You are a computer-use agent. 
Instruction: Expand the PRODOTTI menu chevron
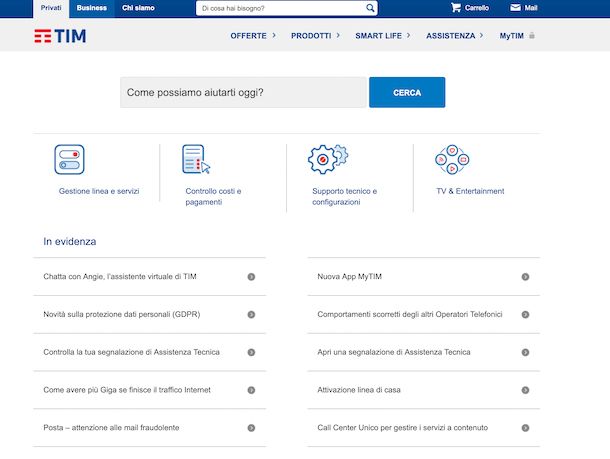click(338, 35)
